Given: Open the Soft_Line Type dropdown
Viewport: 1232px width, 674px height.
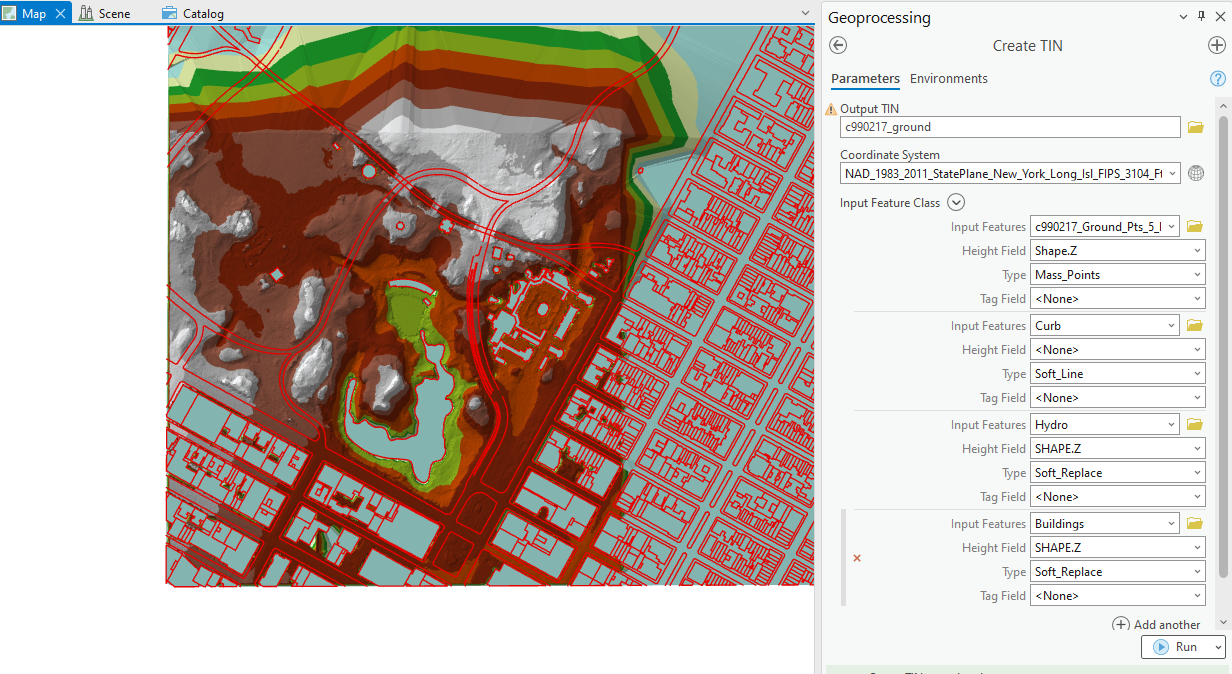Looking at the screenshot, I should [1117, 374].
